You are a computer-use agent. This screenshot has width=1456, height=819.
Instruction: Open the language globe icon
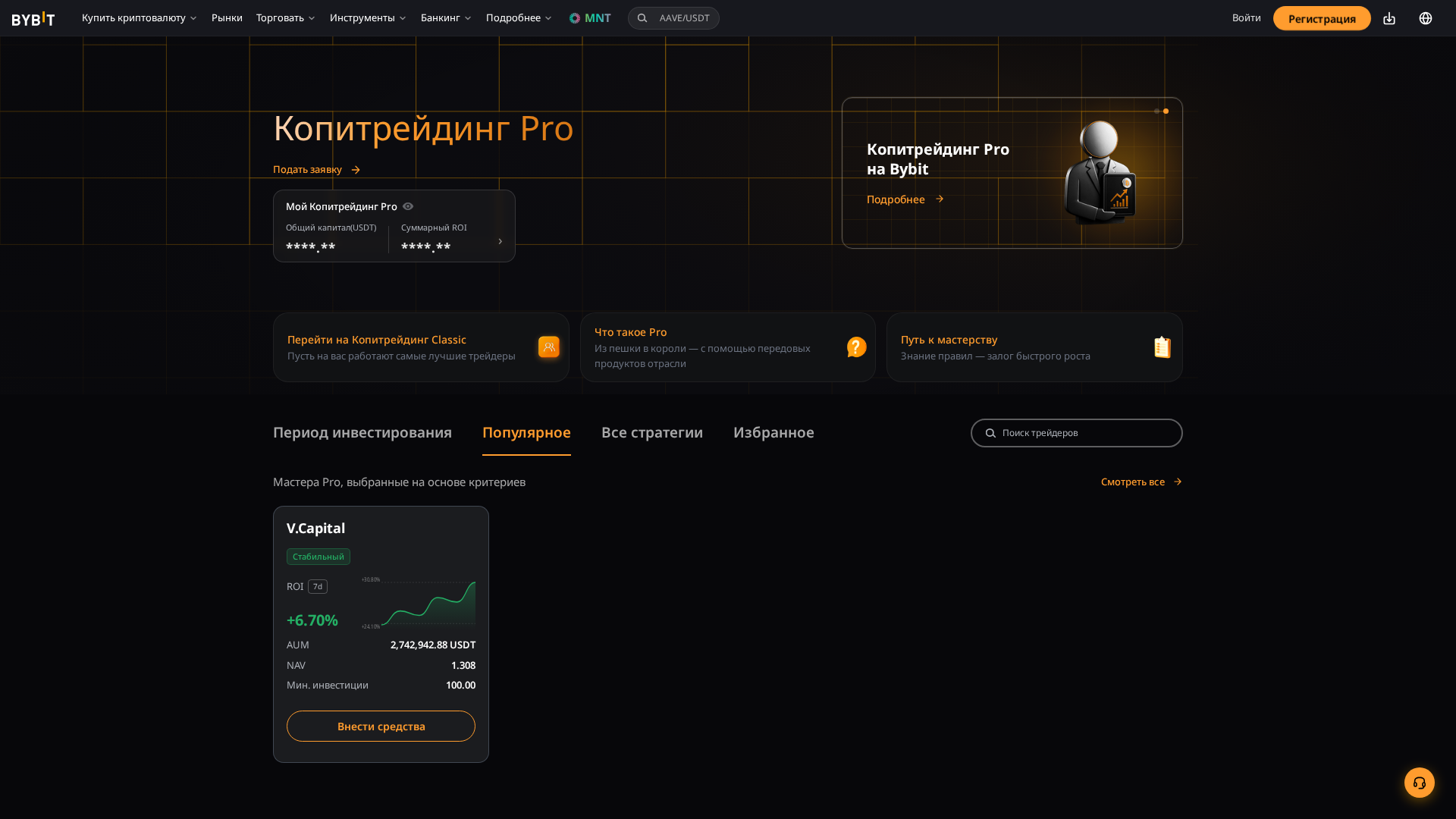click(1426, 18)
